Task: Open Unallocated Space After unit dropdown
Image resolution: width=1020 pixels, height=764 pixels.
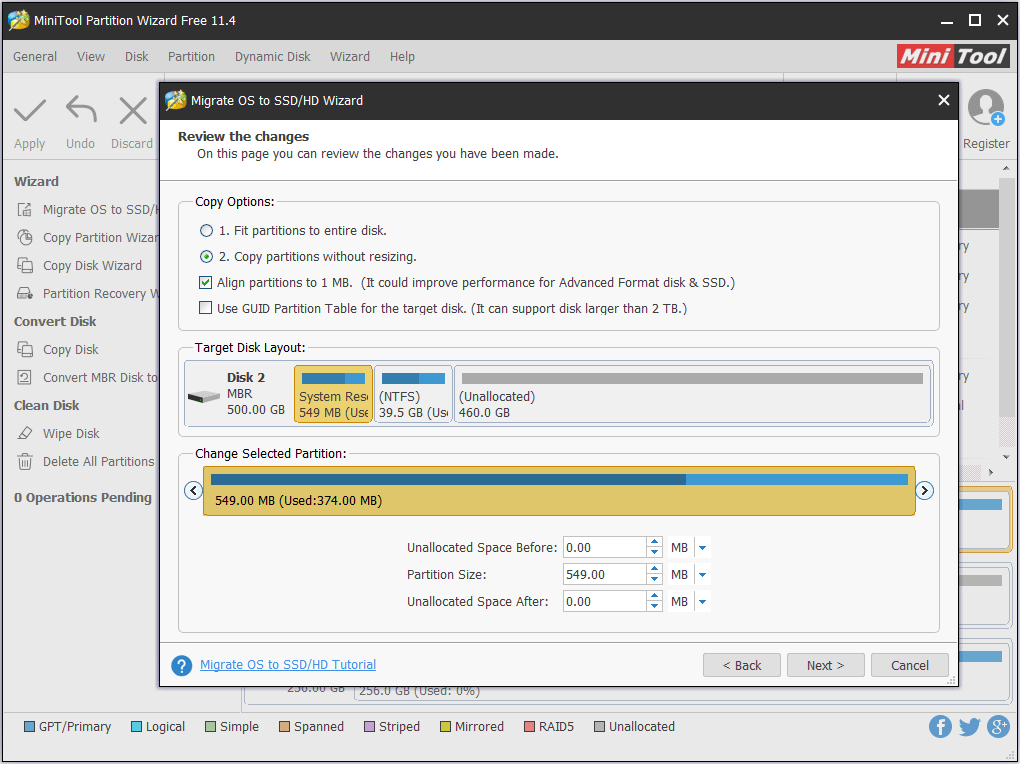Action: point(703,602)
